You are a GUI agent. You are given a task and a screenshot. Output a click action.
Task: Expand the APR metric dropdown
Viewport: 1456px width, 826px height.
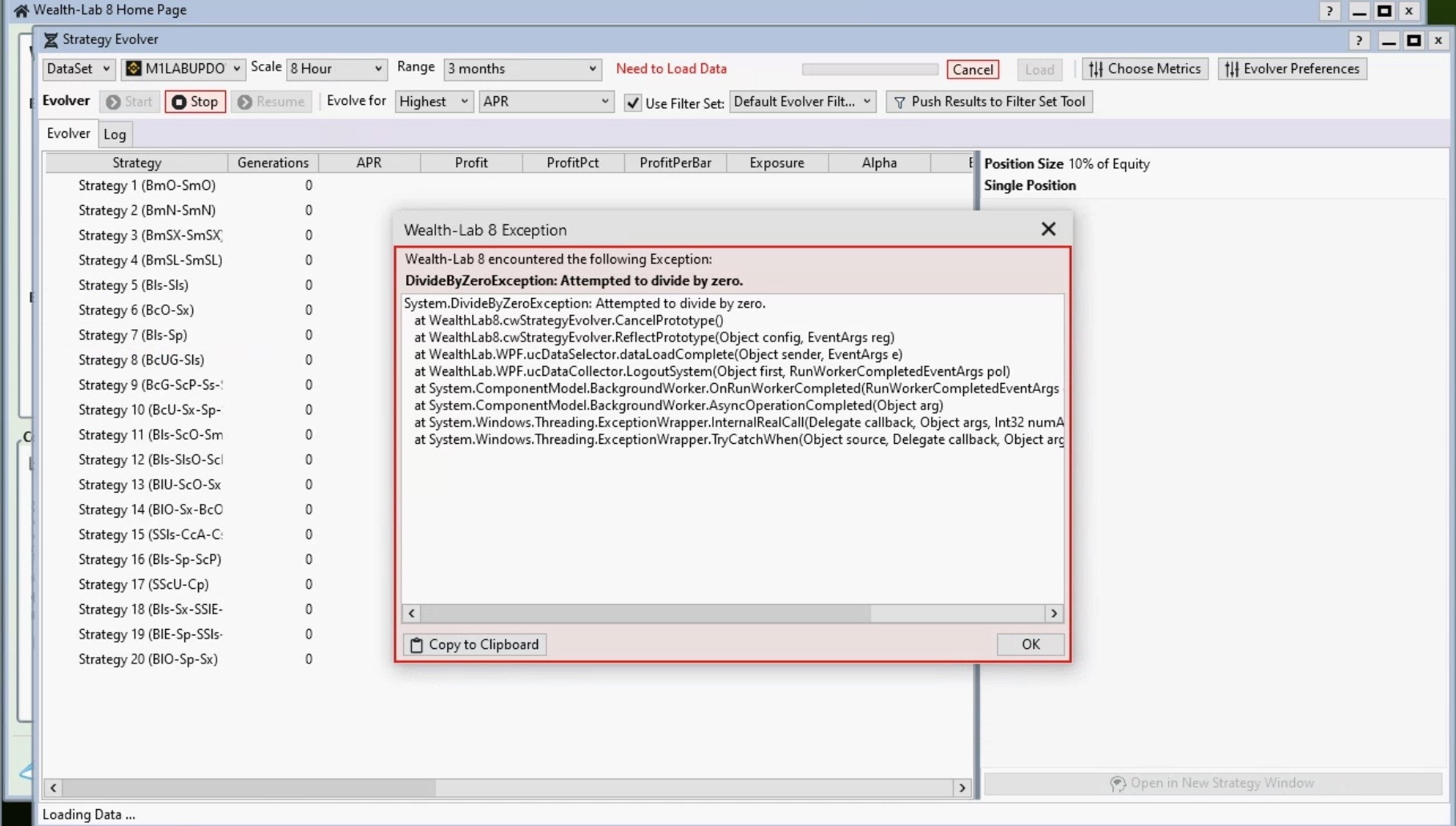point(546,102)
